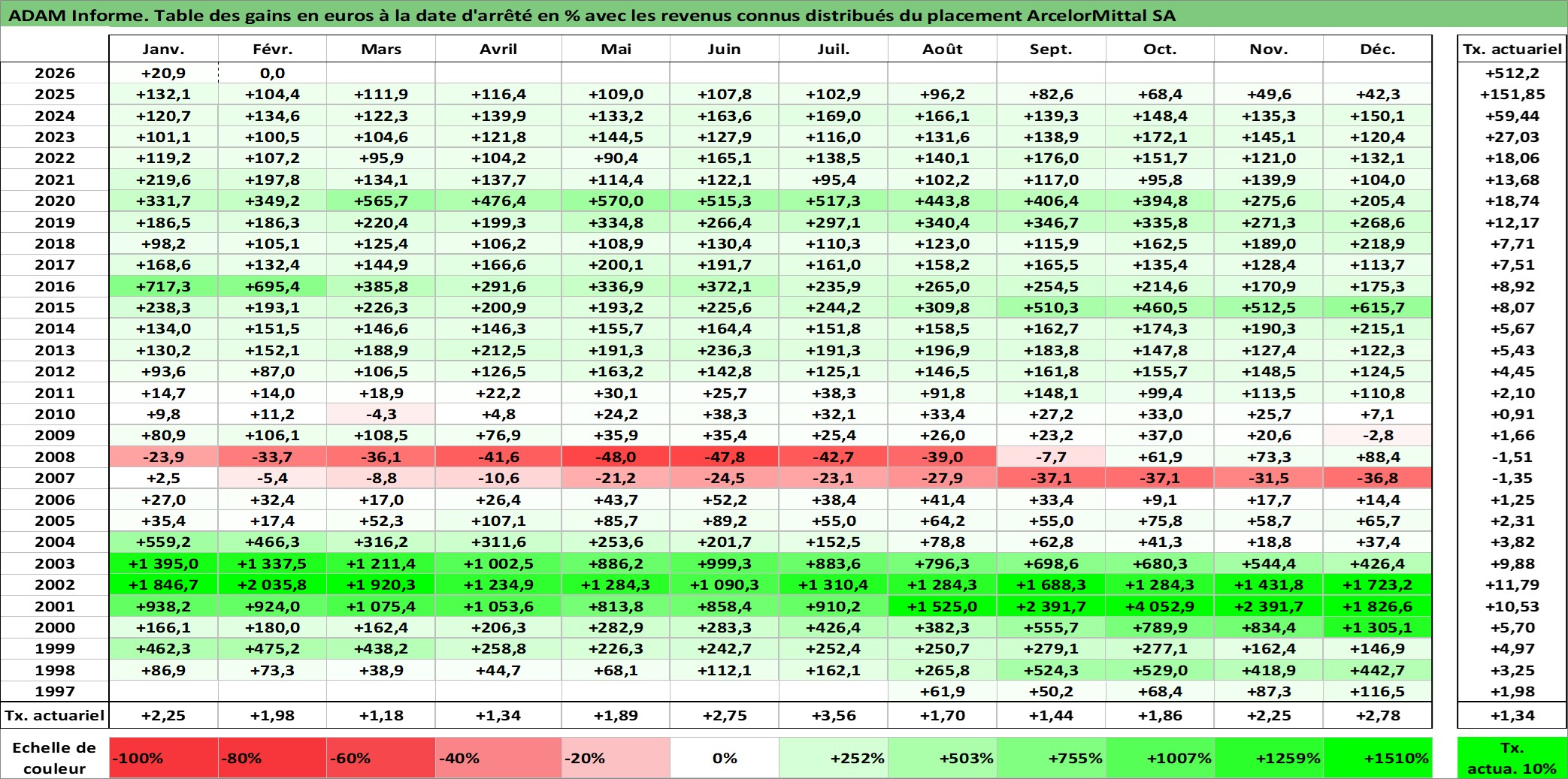Image resolution: width=1568 pixels, height=779 pixels.
Task: Select the +3,56 actuarial rate under Juil.
Action: (834, 715)
